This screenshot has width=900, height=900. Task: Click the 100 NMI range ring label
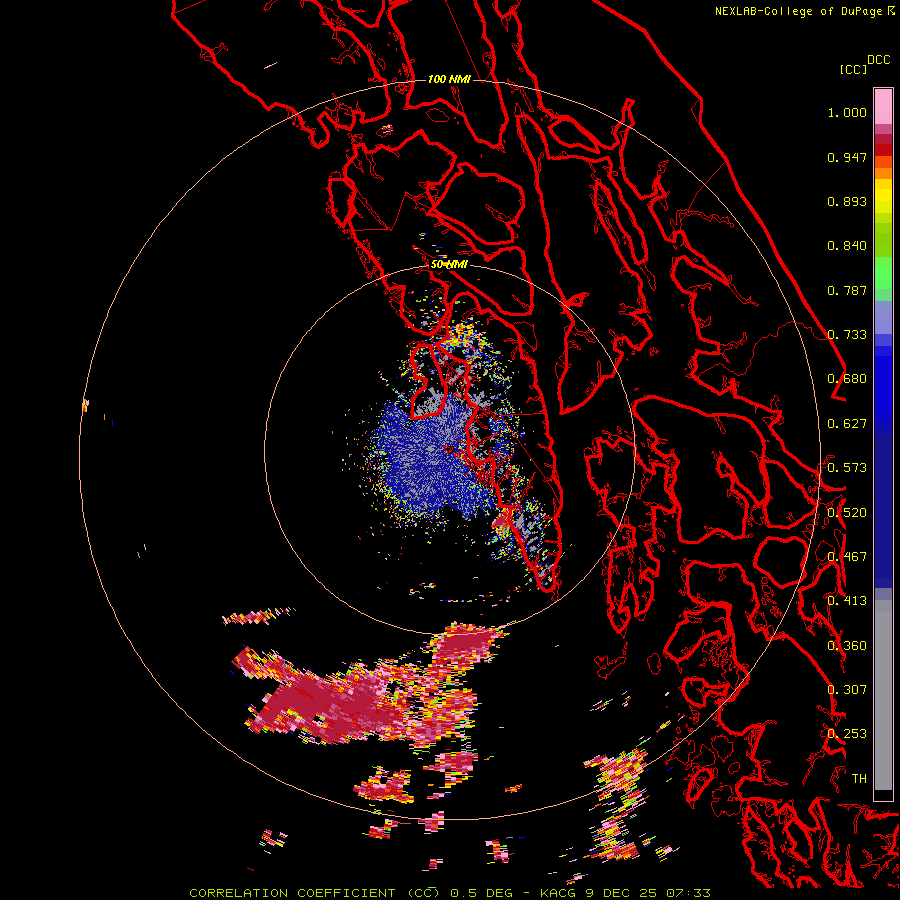pyautogui.click(x=449, y=79)
